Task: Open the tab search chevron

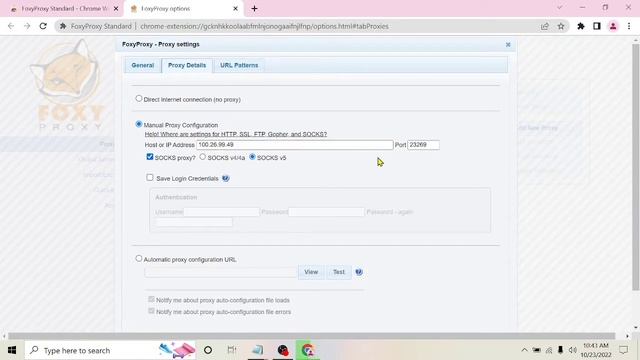Action: (x=560, y=7)
